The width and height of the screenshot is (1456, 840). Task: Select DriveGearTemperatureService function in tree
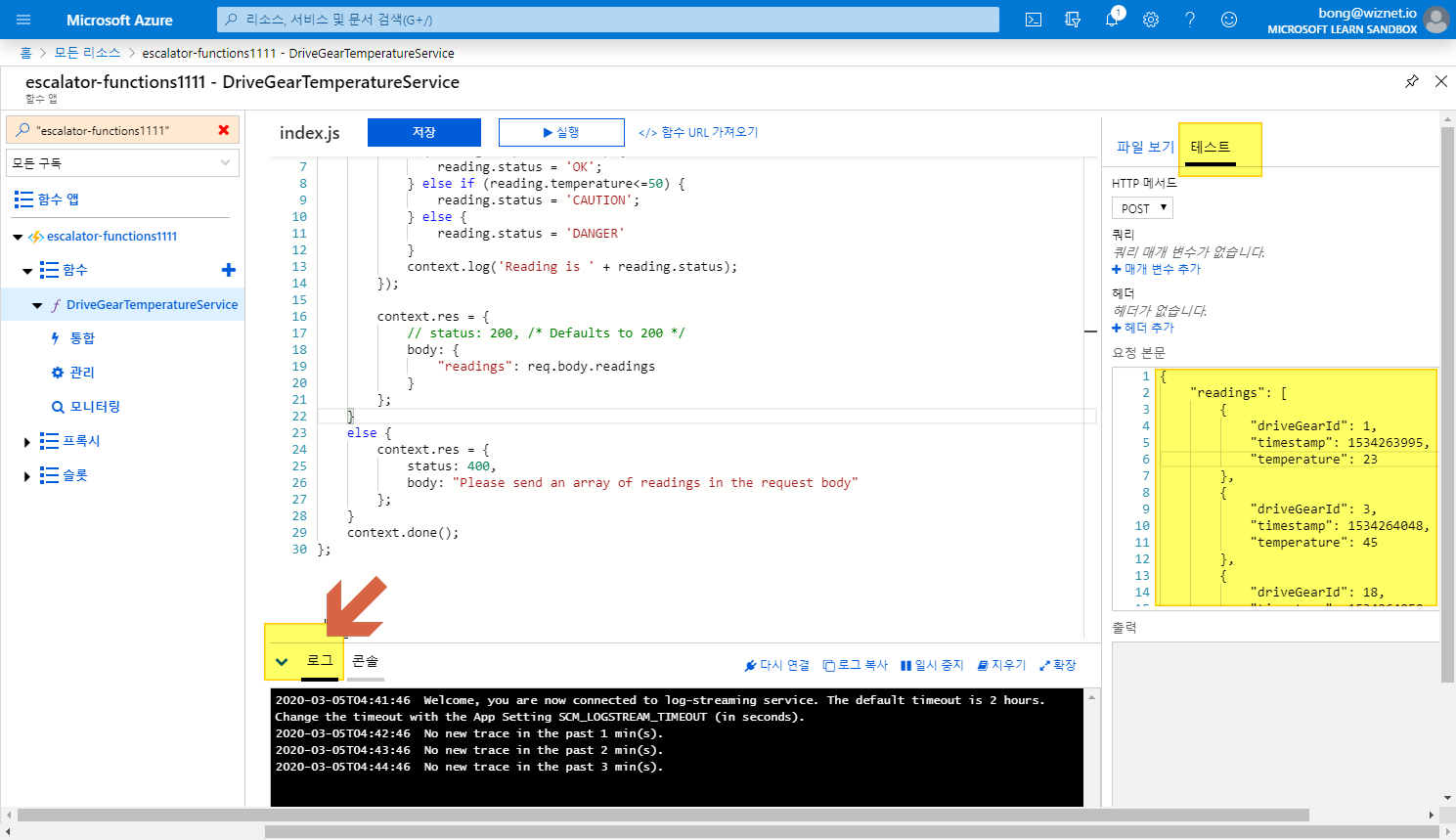coord(152,305)
